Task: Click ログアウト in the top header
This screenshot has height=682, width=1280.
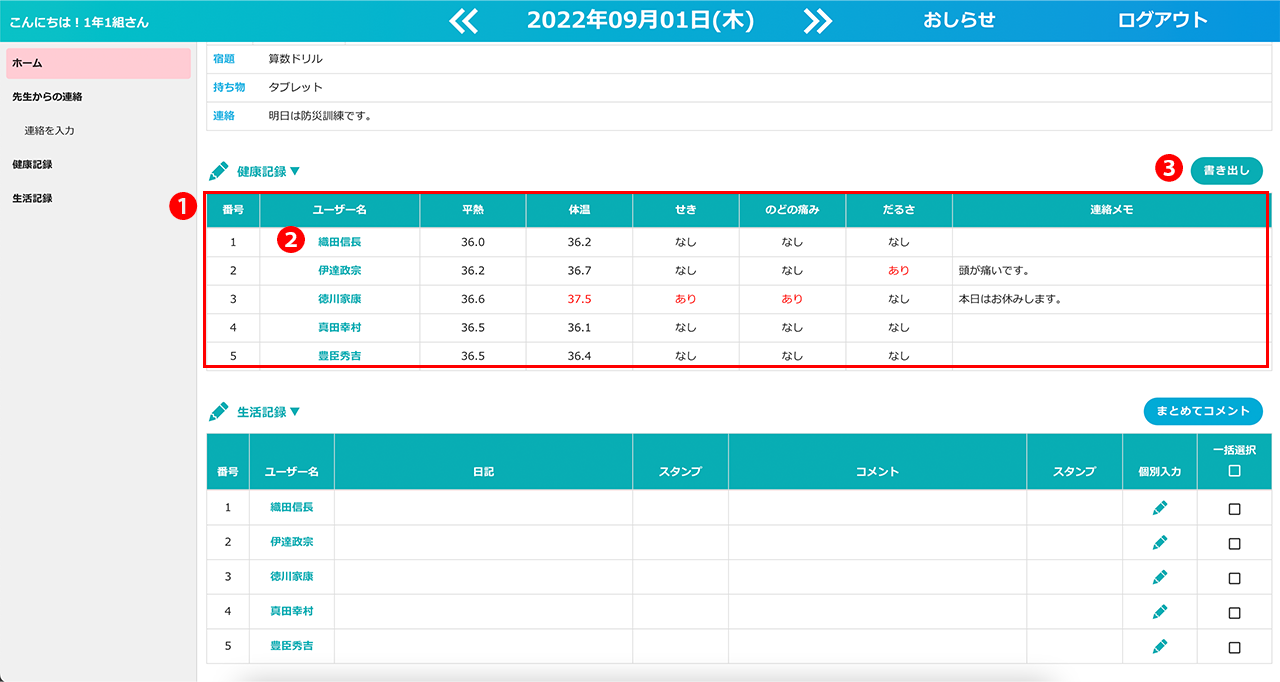Action: click(x=1162, y=20)
